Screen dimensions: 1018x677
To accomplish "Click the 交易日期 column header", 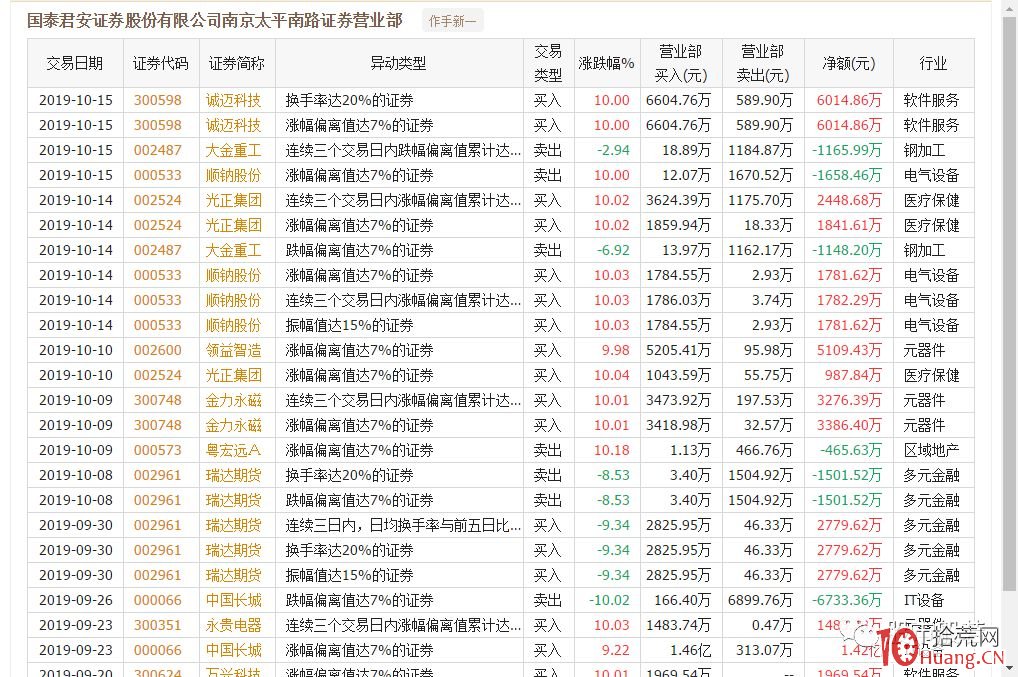I will click(74, 63).
